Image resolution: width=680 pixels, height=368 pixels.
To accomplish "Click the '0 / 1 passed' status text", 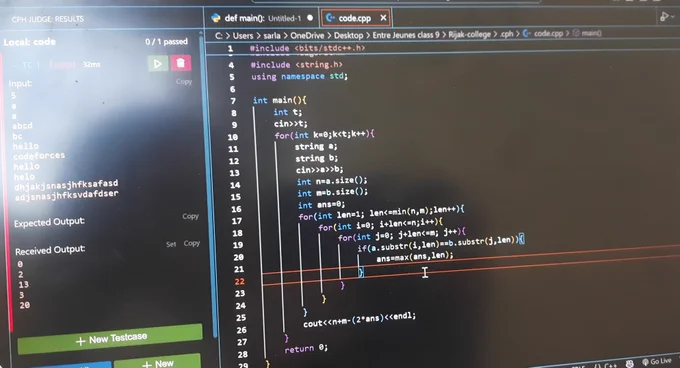I will tap(167, 42).
